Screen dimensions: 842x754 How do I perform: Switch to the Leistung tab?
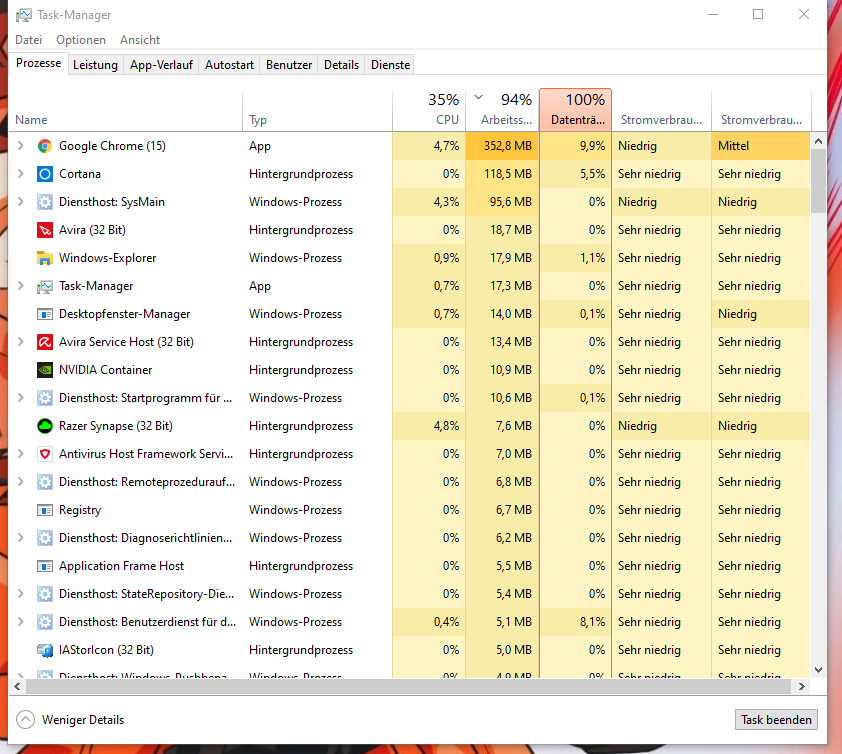(96, 65)
